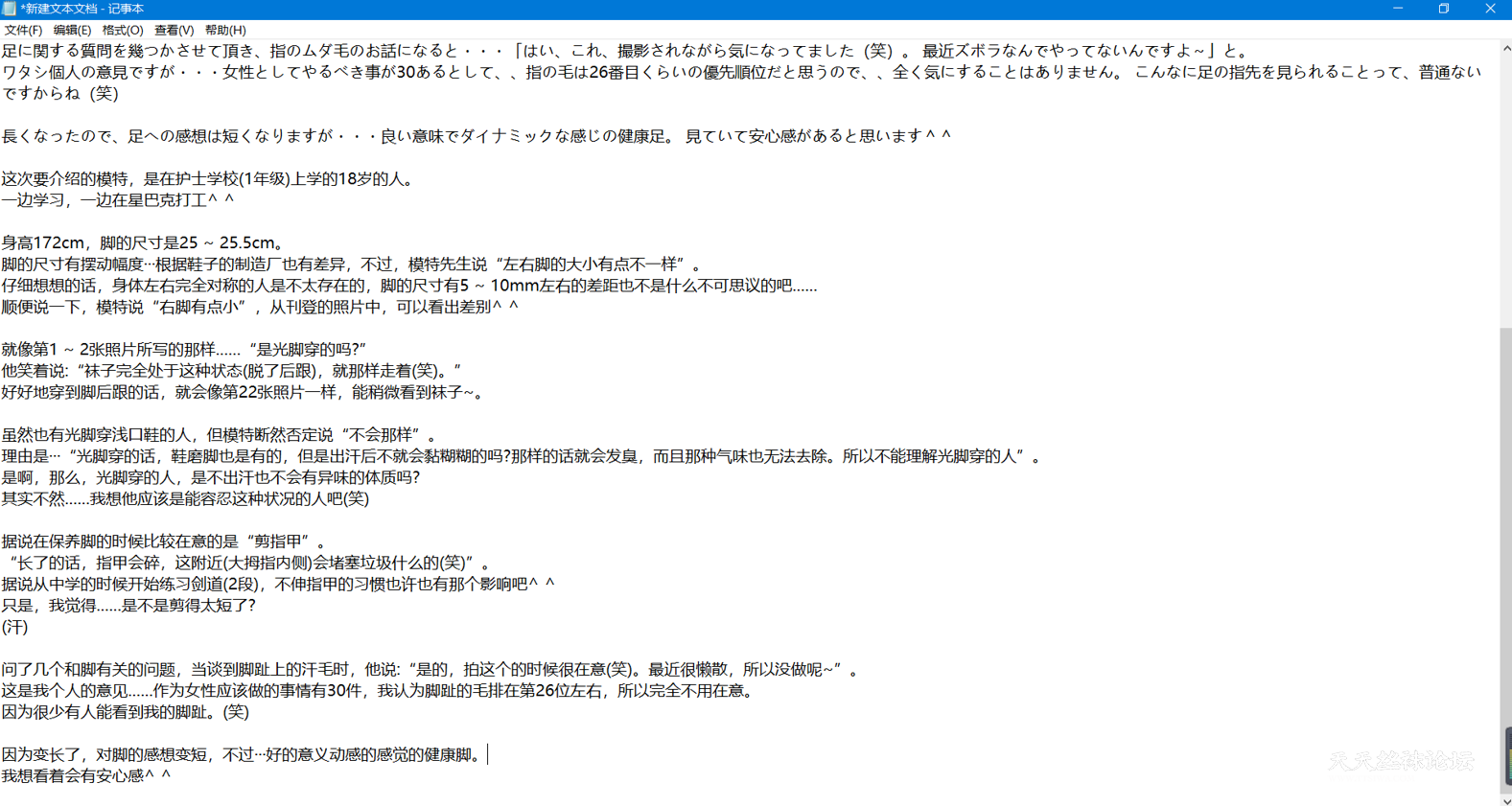Close the 新建文本文档 Notepad window
The height and width of the screenshot is (806, 1512).
pos(1489,9)
